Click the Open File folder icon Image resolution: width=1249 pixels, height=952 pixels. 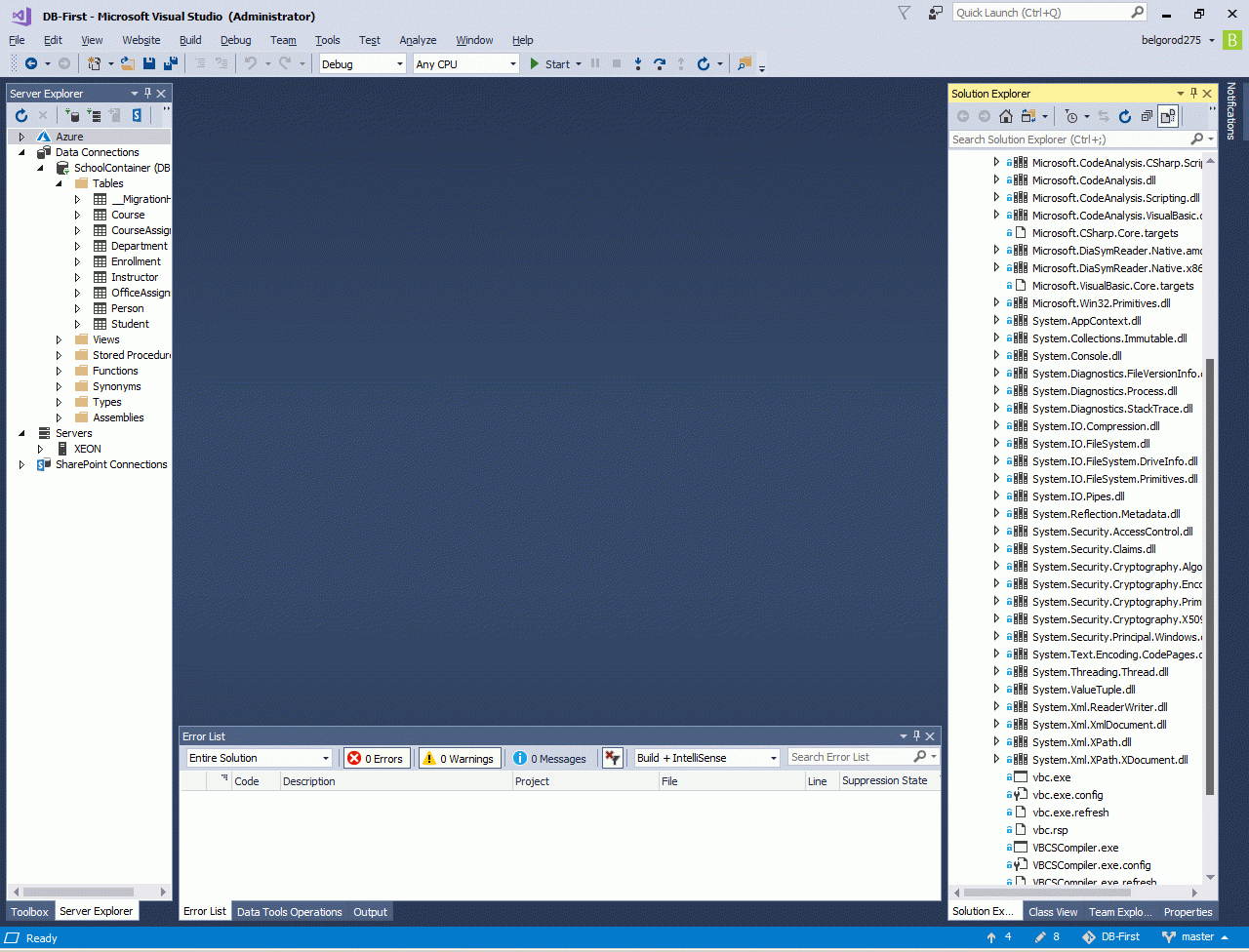(x=127, y=63)
